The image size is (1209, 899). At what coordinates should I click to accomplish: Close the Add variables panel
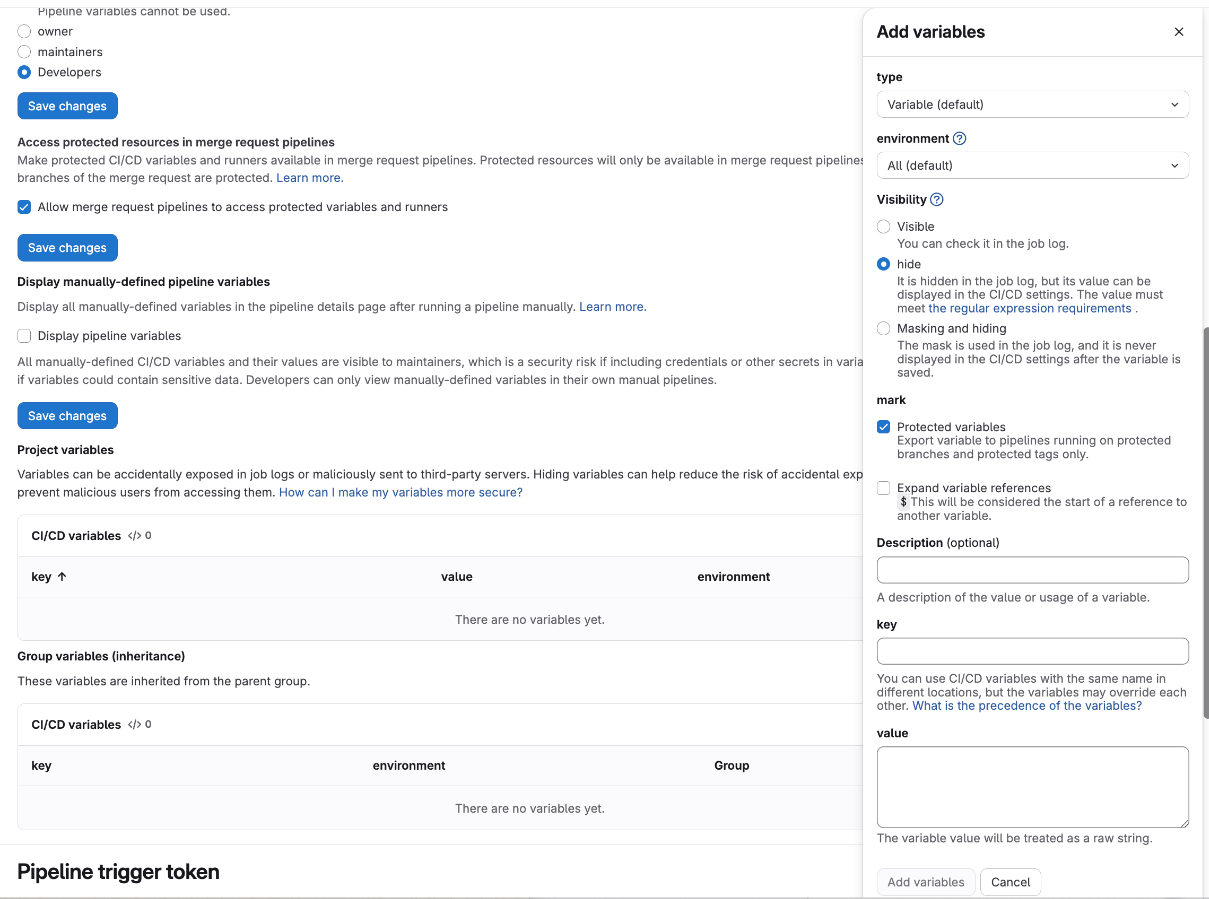(1178, 32)
